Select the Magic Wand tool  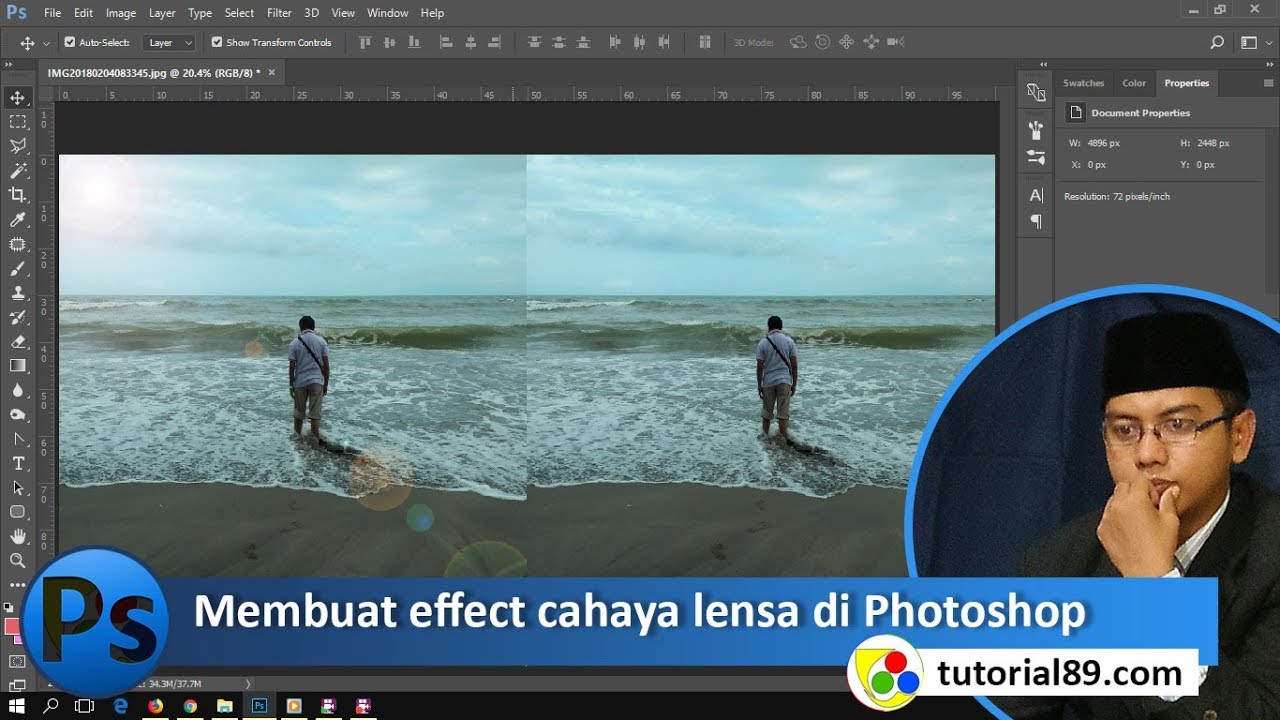point(18,171)
